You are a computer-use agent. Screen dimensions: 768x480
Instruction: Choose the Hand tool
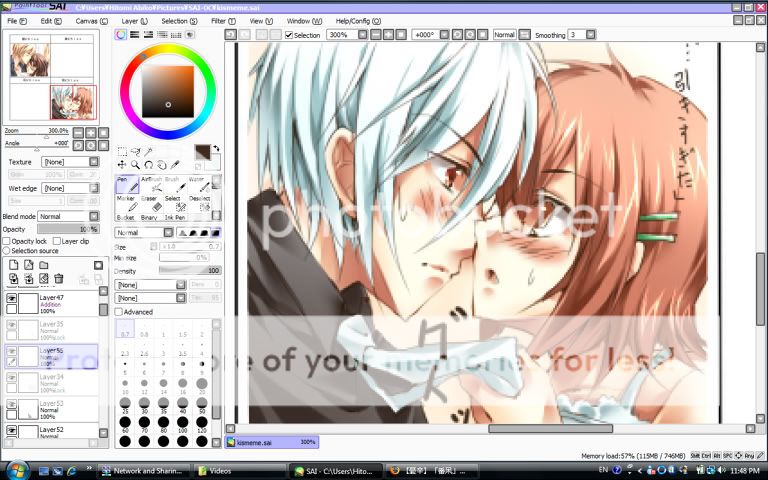(x=162, y=165)
